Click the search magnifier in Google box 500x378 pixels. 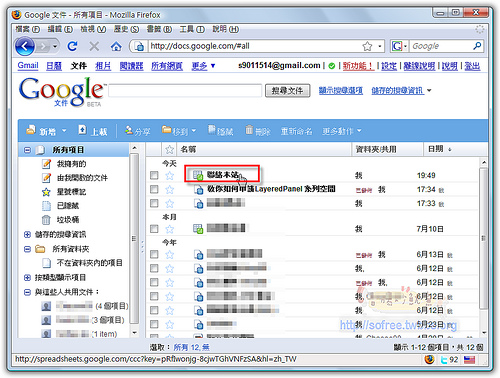[477, 46]
